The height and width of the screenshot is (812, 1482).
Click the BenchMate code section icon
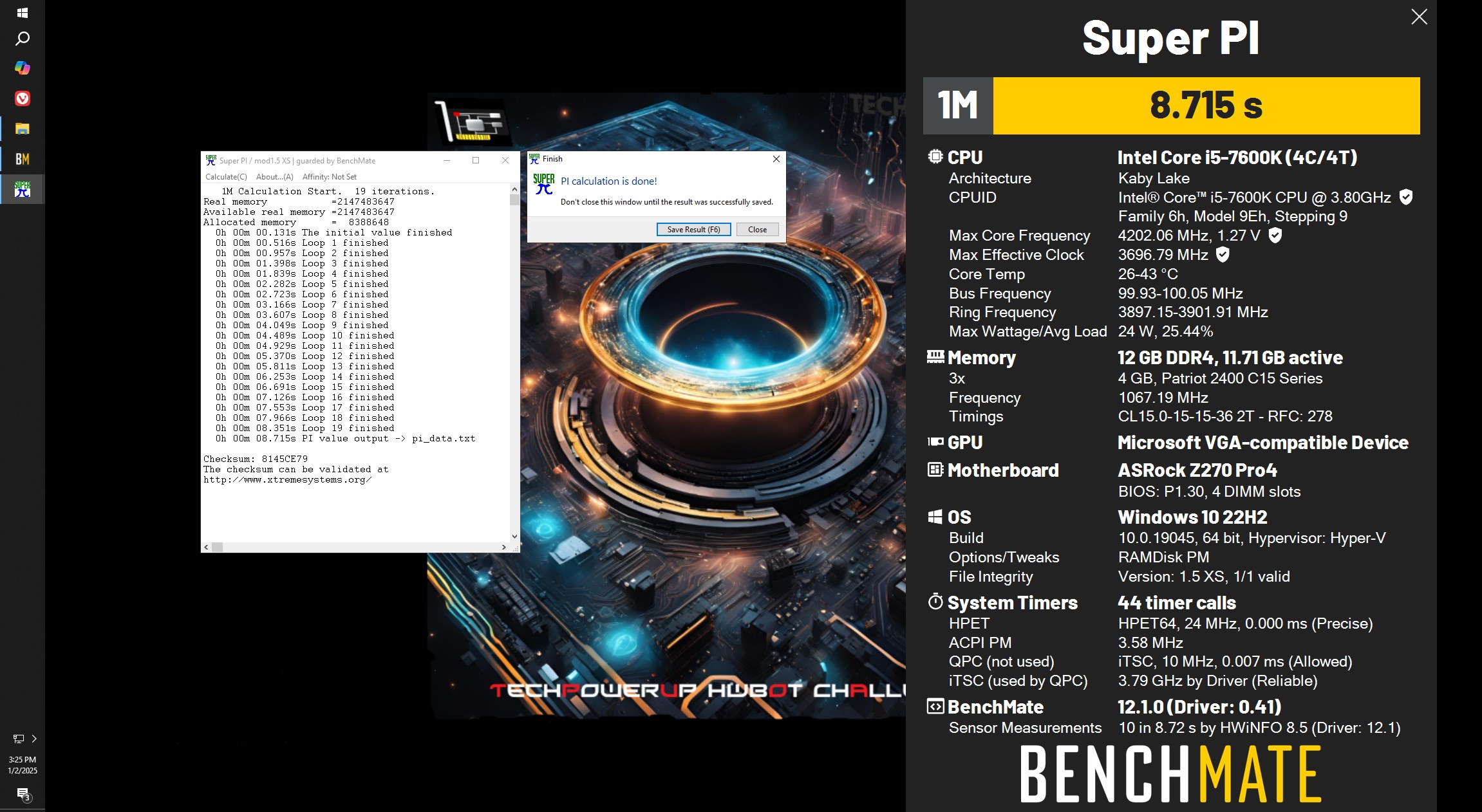[x=935, y=706]
